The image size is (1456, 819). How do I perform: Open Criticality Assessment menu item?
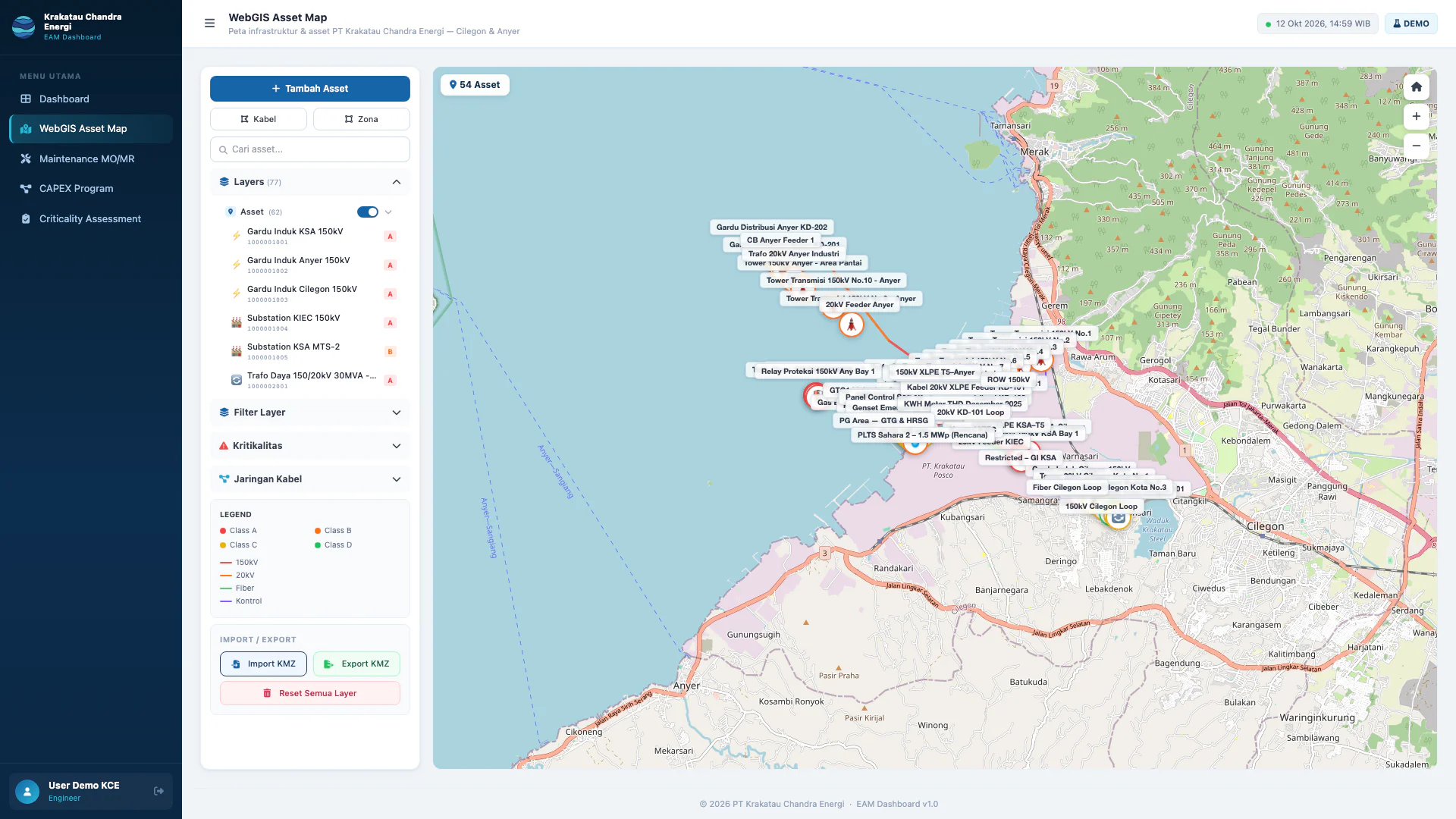coord(91,219)
